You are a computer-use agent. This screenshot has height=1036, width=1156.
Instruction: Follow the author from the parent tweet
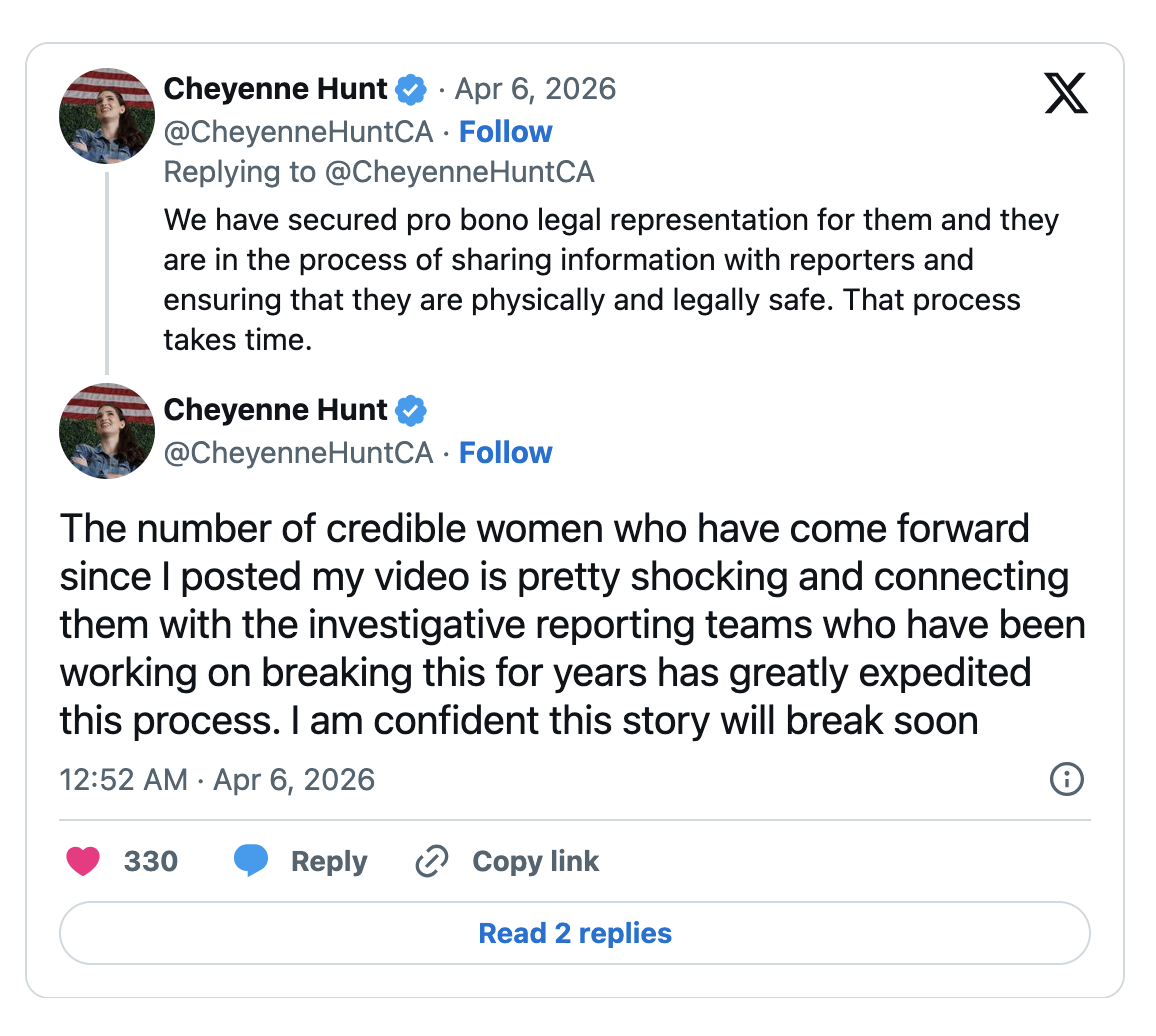point(505,132)
